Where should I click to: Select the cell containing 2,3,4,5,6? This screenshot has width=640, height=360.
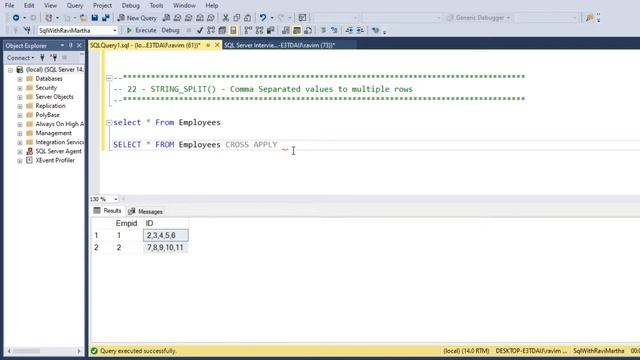pyautogui.click(x=166, y=236)
